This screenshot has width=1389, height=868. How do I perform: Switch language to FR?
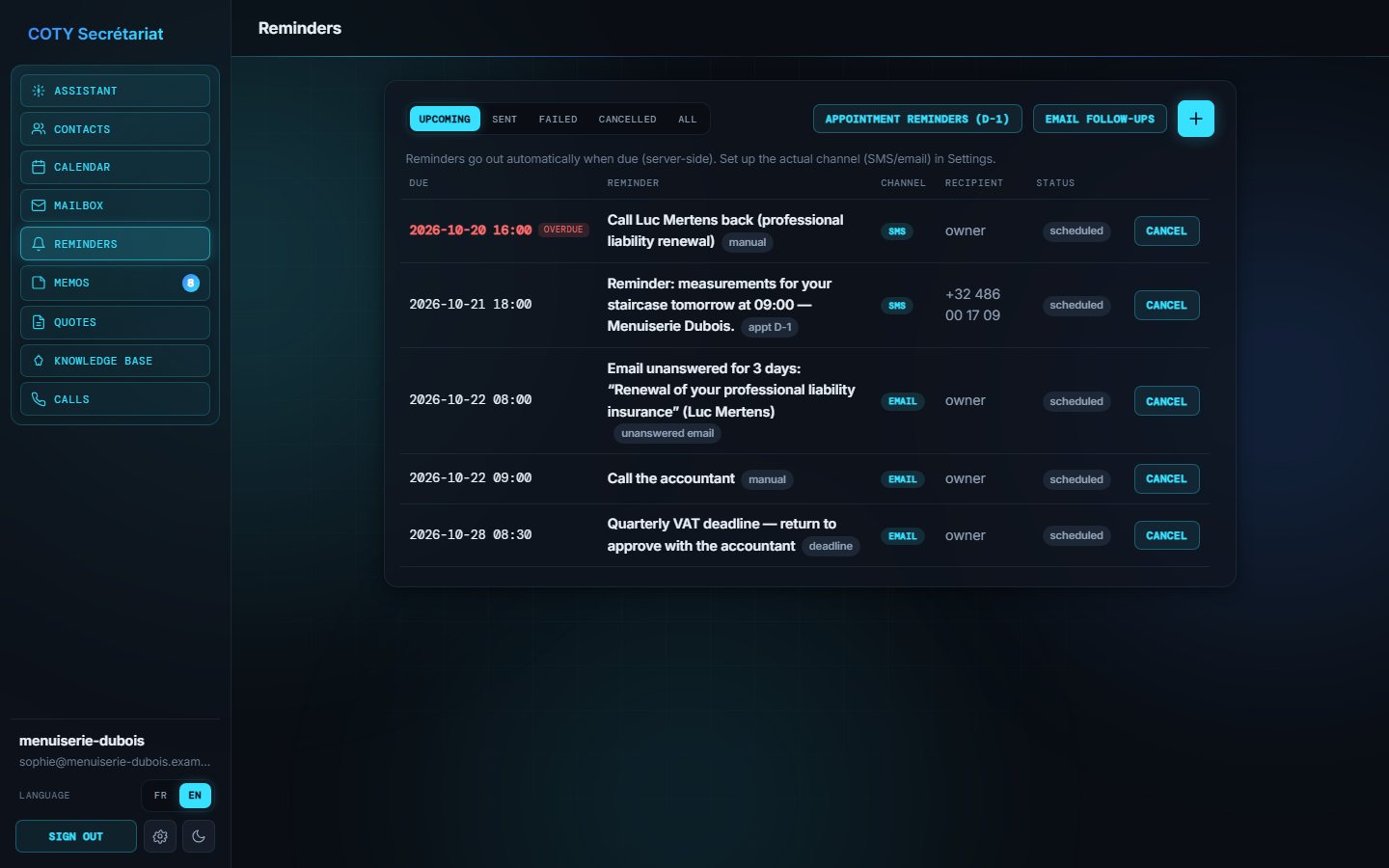[x=161, y=796]
